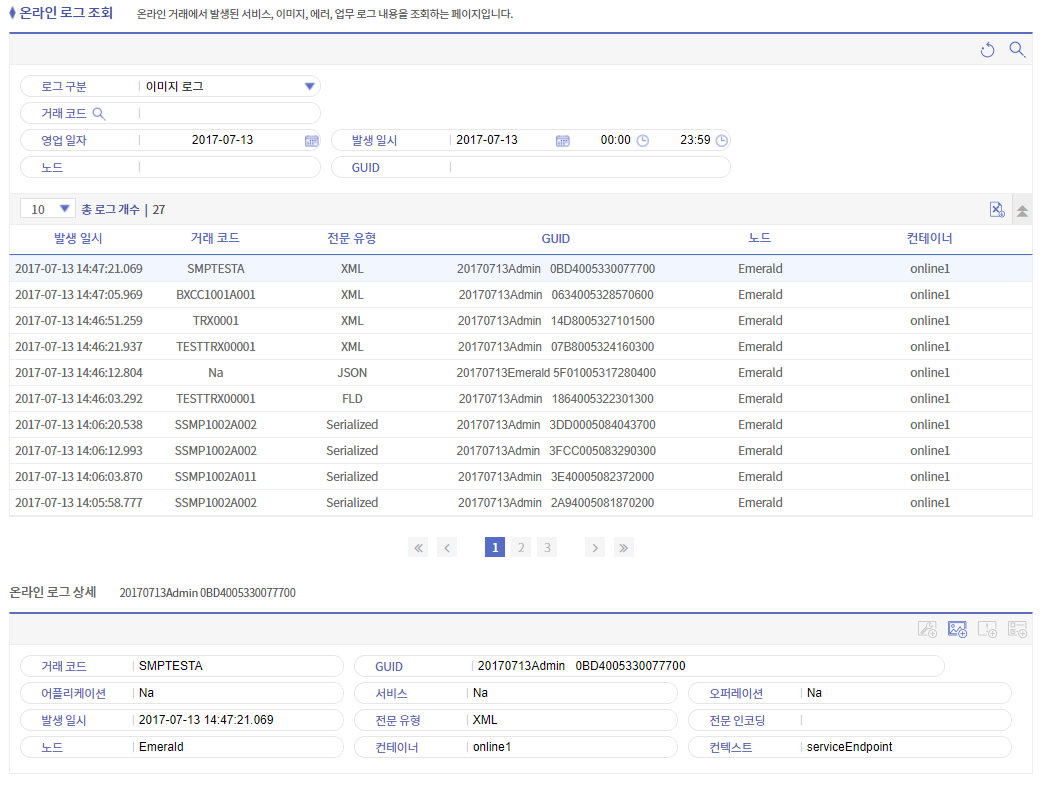The height and width of the screenshot is (791, 1049).
Task: Open the clock icon next to 23:59
Action: pos(722,141)
